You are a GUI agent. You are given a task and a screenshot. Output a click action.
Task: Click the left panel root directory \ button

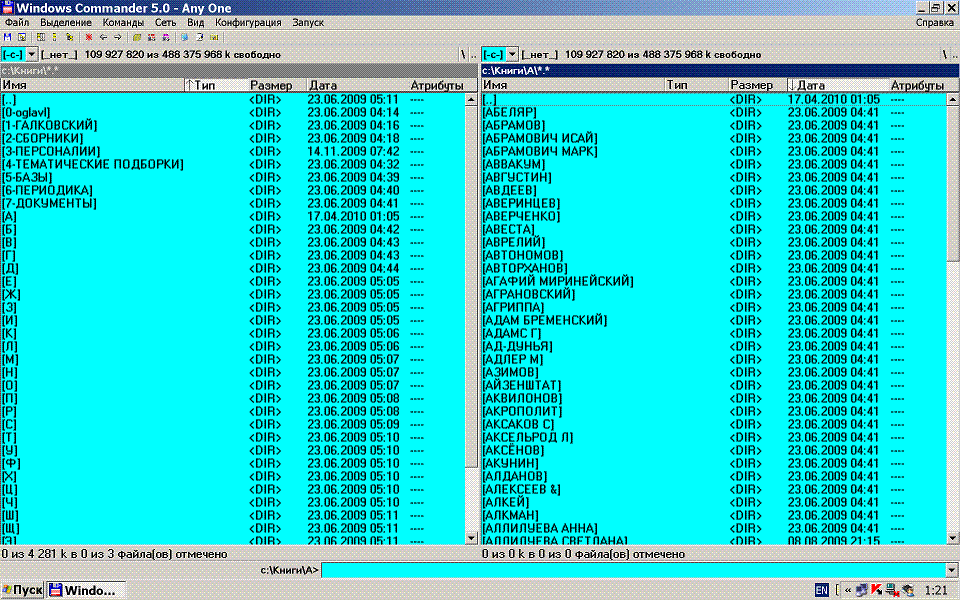(x=463, y=54)
